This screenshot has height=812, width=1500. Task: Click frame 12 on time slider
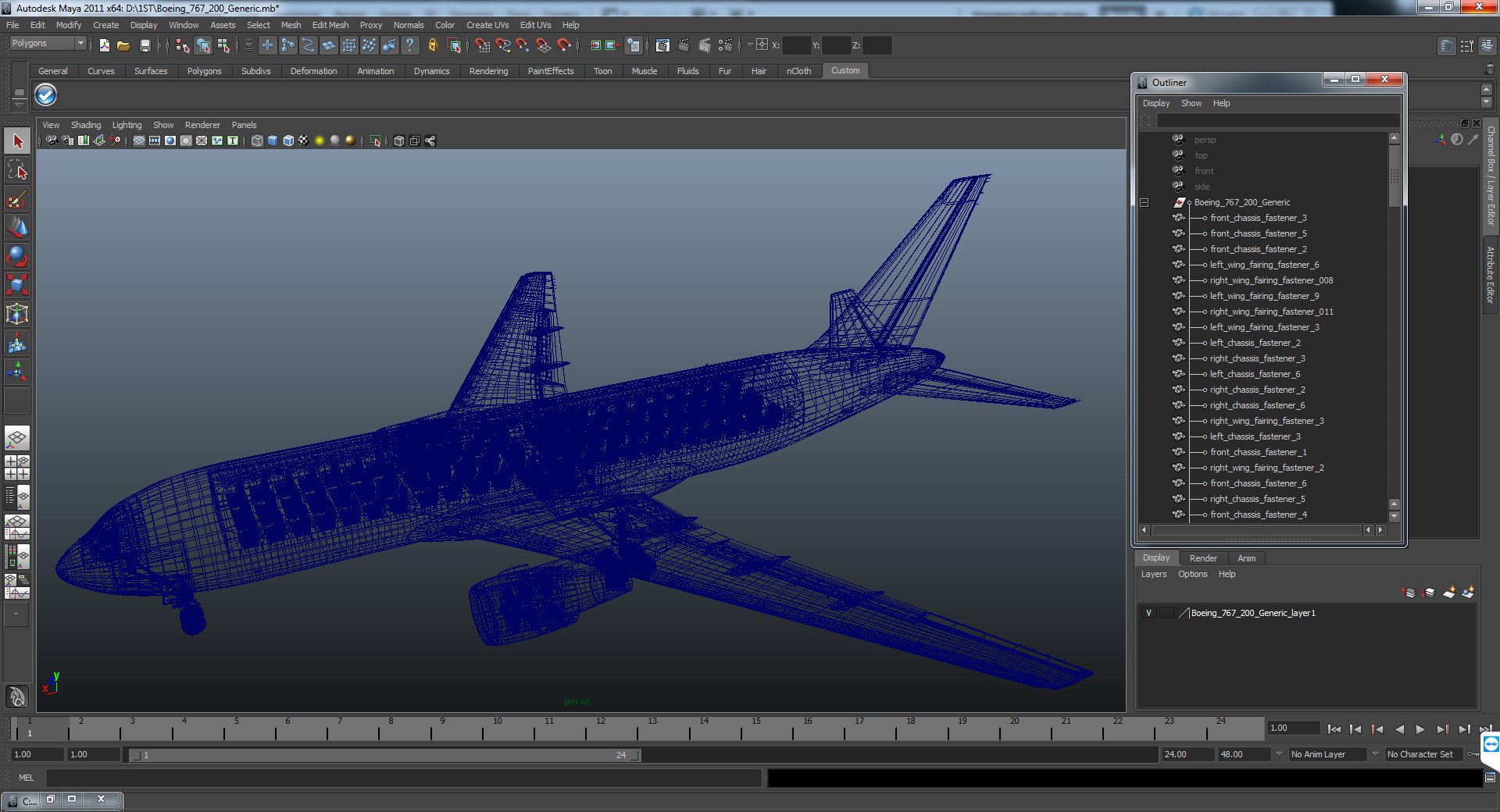click(x=601, y=729)
